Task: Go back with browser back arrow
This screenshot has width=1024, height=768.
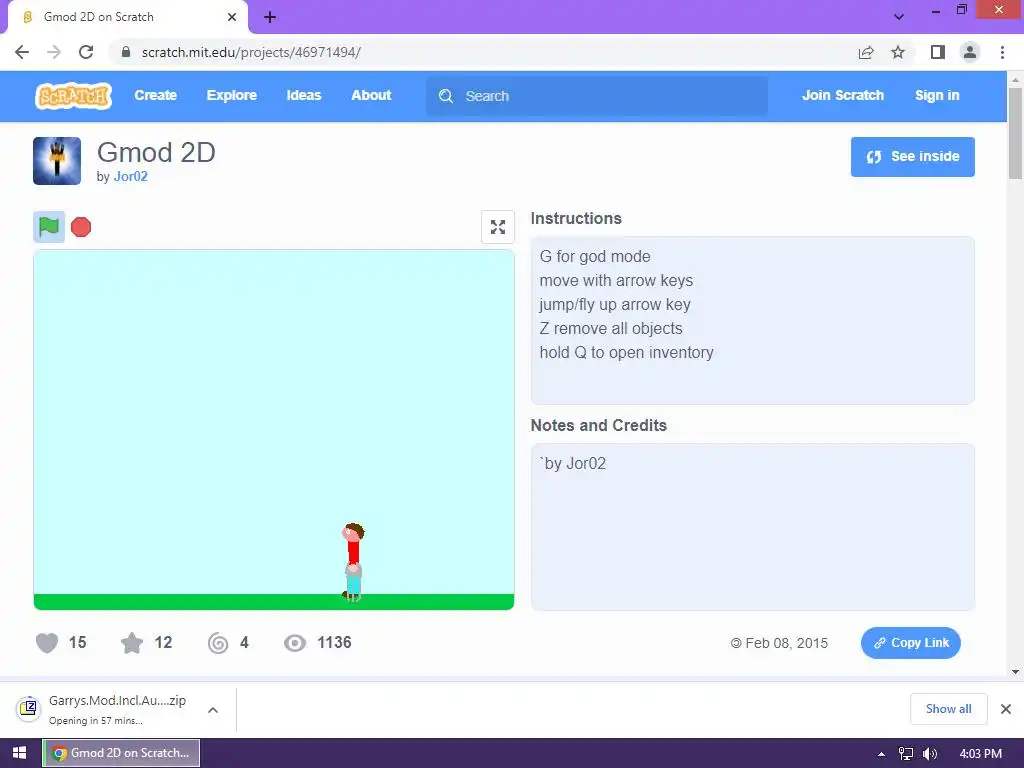Action: [x=22, y=52]
